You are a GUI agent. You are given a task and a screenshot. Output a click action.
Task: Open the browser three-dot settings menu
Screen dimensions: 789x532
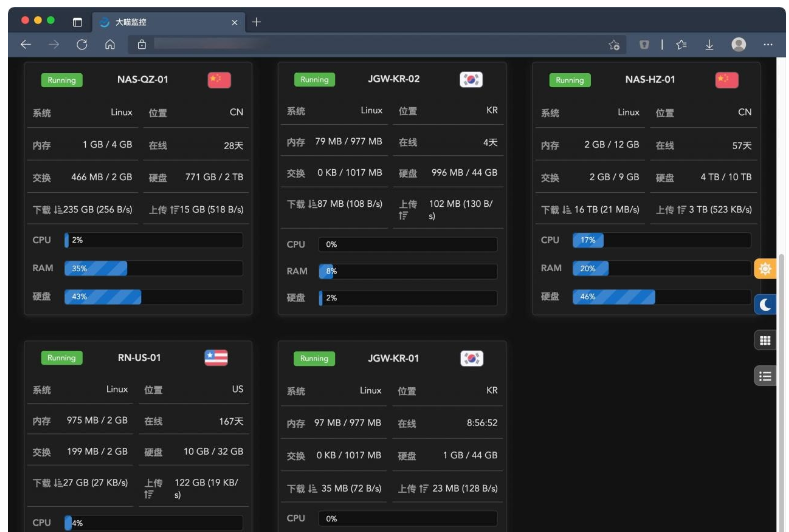click(768, 45)
